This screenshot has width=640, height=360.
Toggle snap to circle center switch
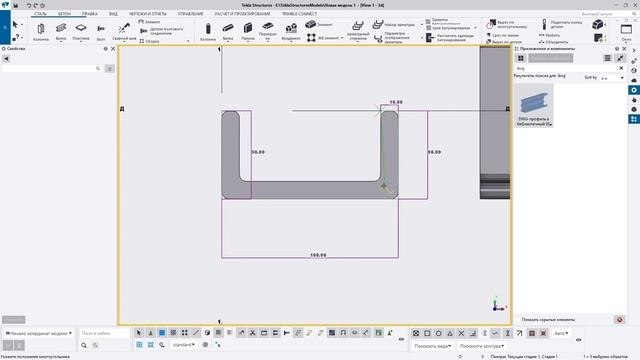point(438,333)
